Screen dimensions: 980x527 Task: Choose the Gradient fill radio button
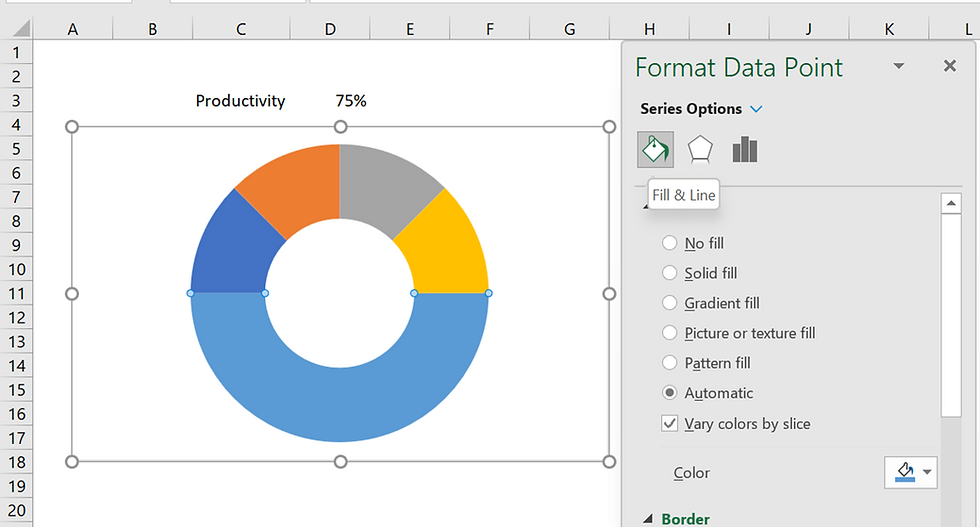[669, 303]
